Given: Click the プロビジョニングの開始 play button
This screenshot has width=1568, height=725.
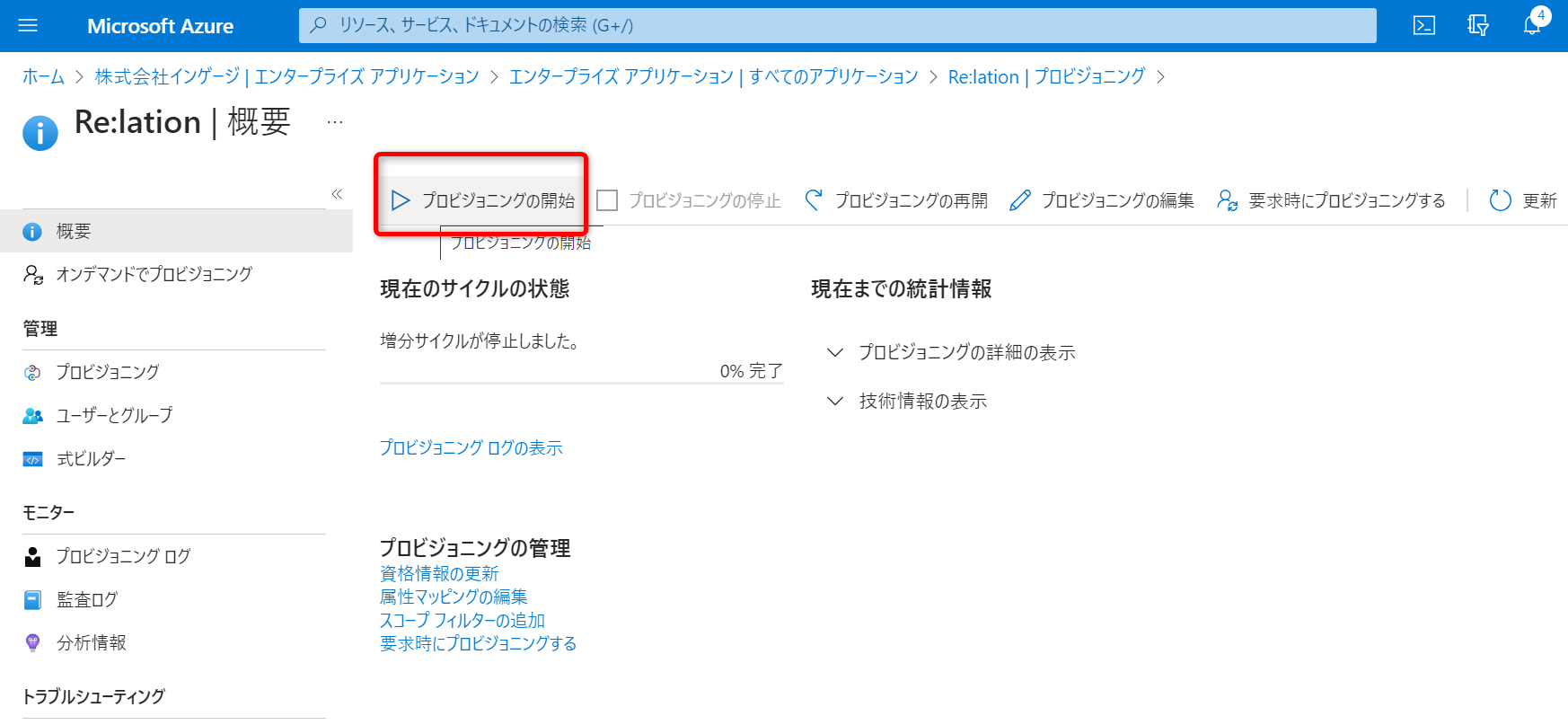Looking at the screenshot, I should click(401, 200).
